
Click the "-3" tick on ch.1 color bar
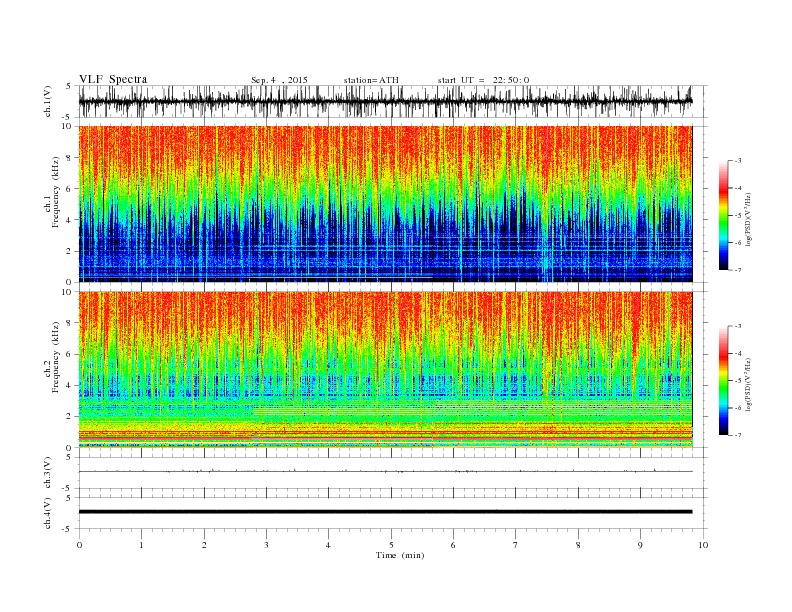[x=738, y=161]
